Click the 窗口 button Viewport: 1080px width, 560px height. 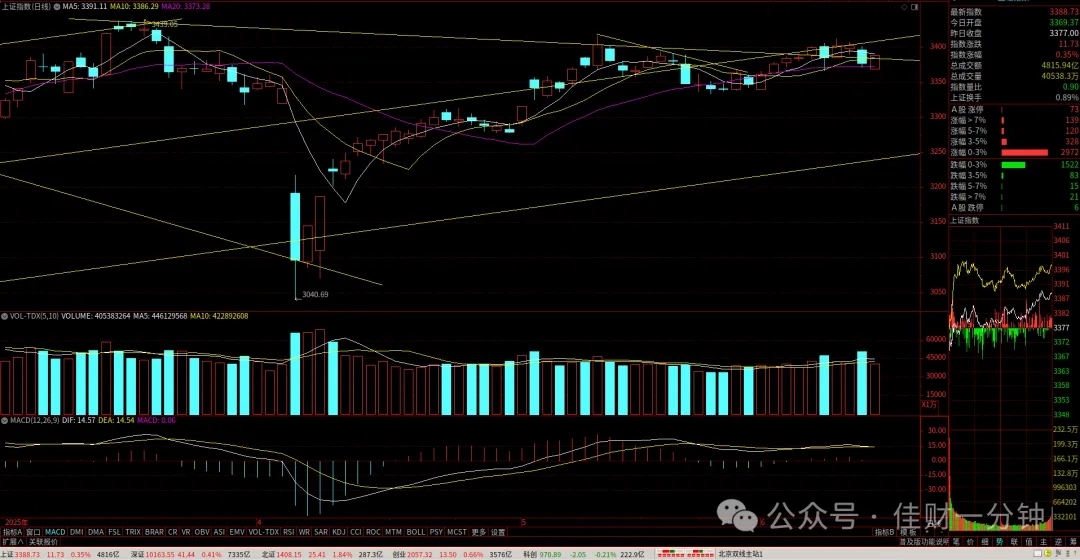[33, 532]
